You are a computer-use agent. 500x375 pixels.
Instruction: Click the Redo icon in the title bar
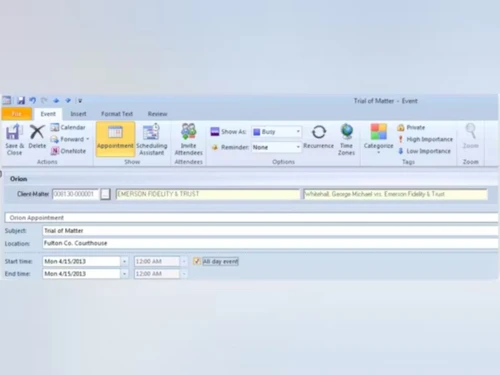click(x=44, y=100)
